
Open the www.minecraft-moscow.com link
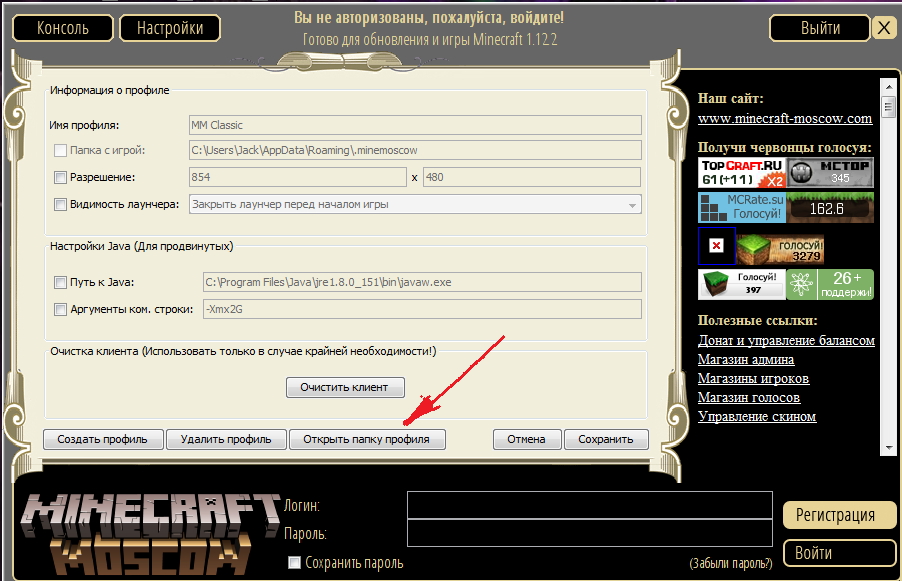(x=785, y=118)
